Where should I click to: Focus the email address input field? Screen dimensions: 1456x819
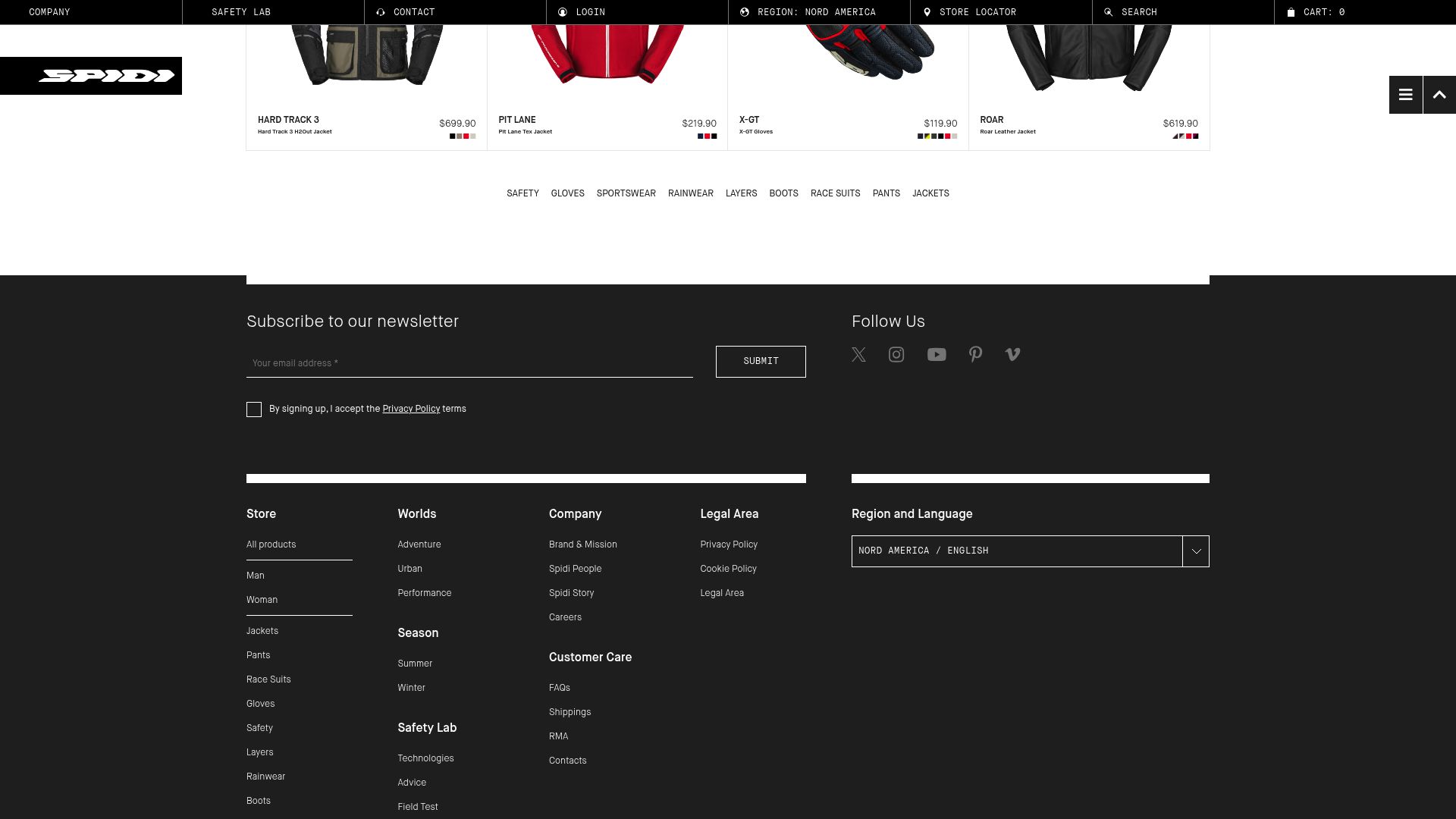tap(469, 363)
